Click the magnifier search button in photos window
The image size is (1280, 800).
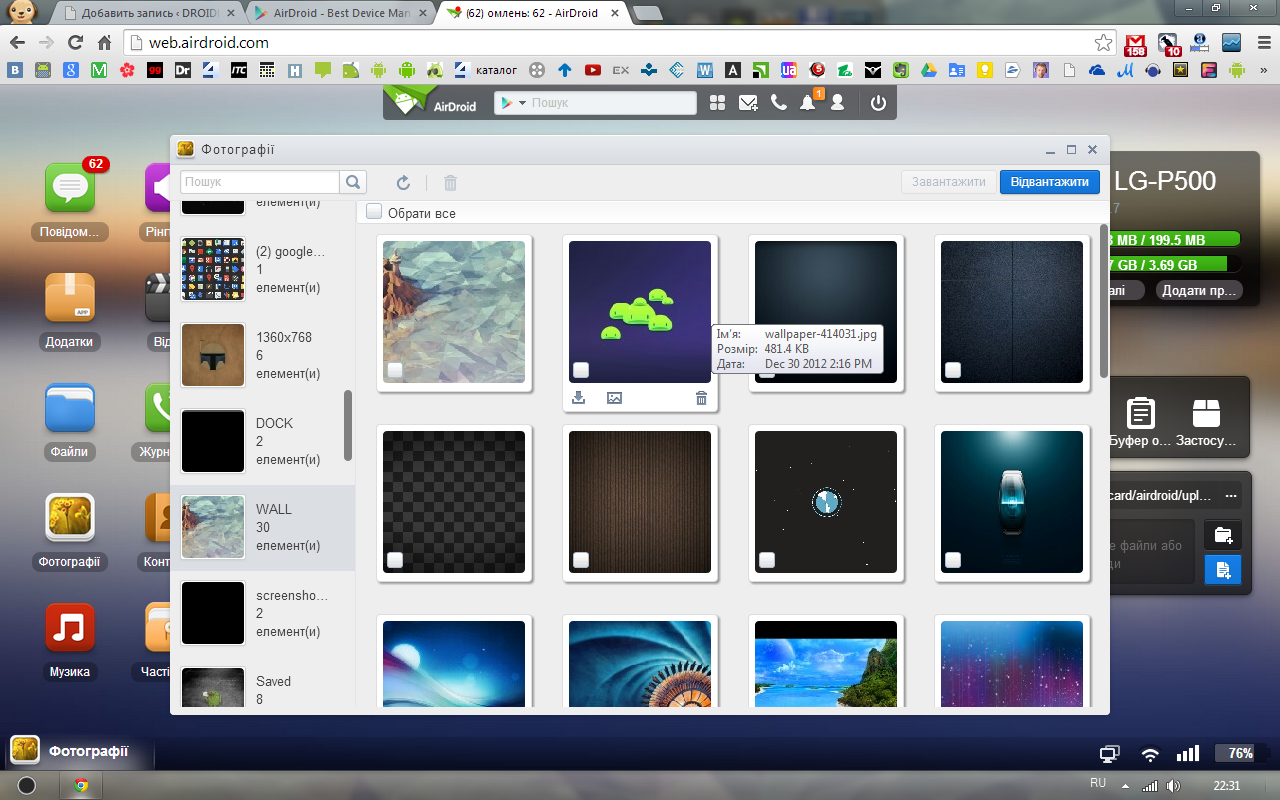pyautogui.click(x=353, y=182)
